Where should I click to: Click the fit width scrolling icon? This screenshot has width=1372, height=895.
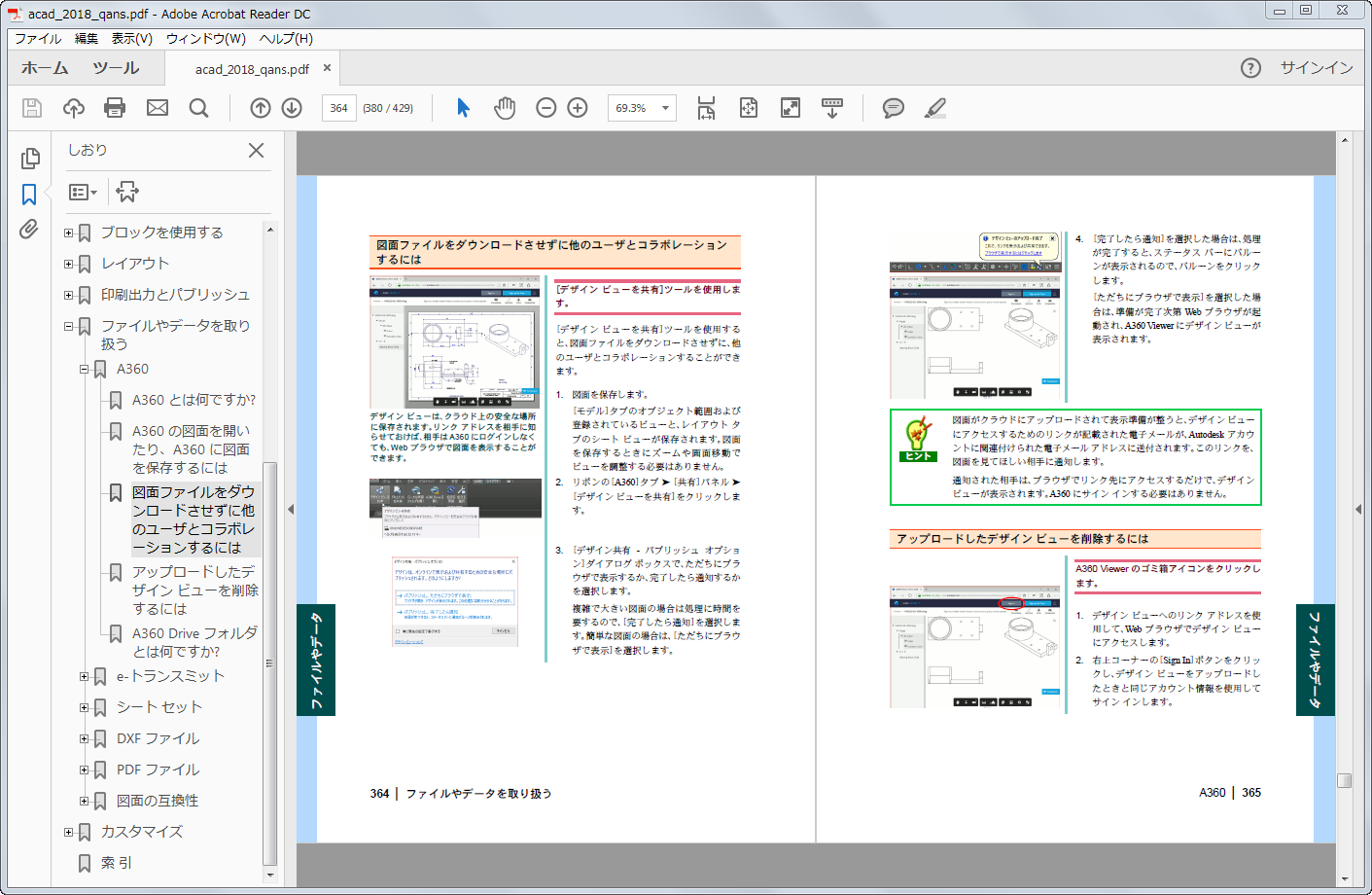pyautogui.click(x=706, y=108)
